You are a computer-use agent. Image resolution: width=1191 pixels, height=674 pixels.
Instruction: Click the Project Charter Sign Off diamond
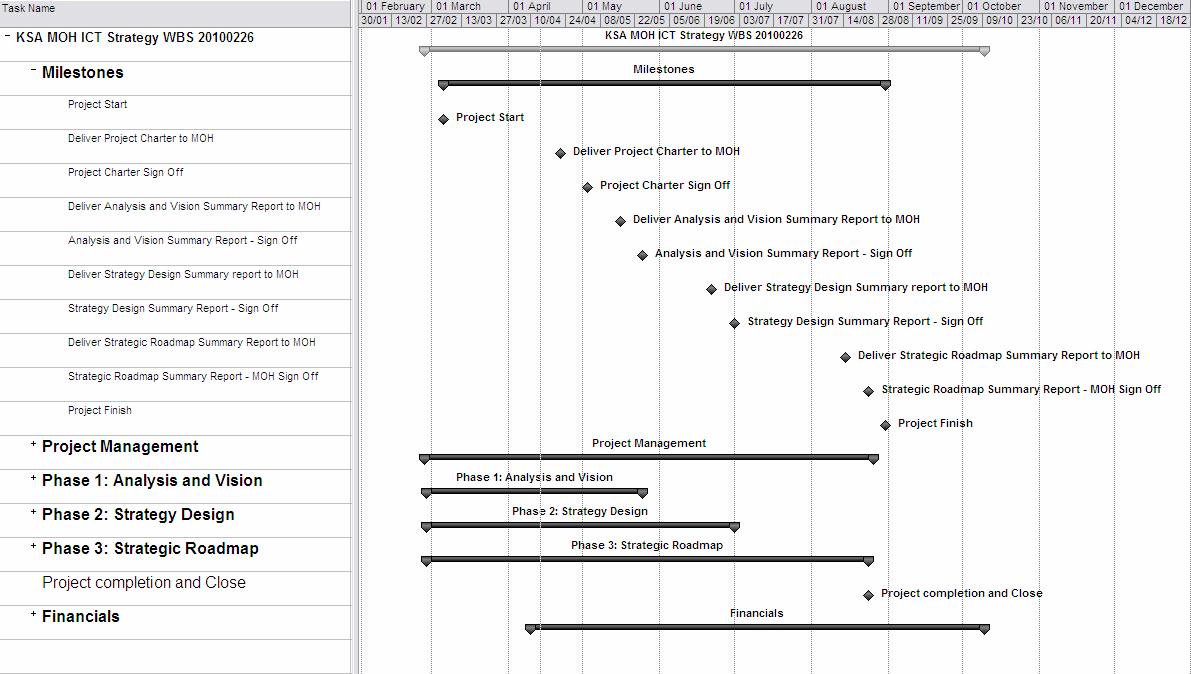[x=587, y=187]
